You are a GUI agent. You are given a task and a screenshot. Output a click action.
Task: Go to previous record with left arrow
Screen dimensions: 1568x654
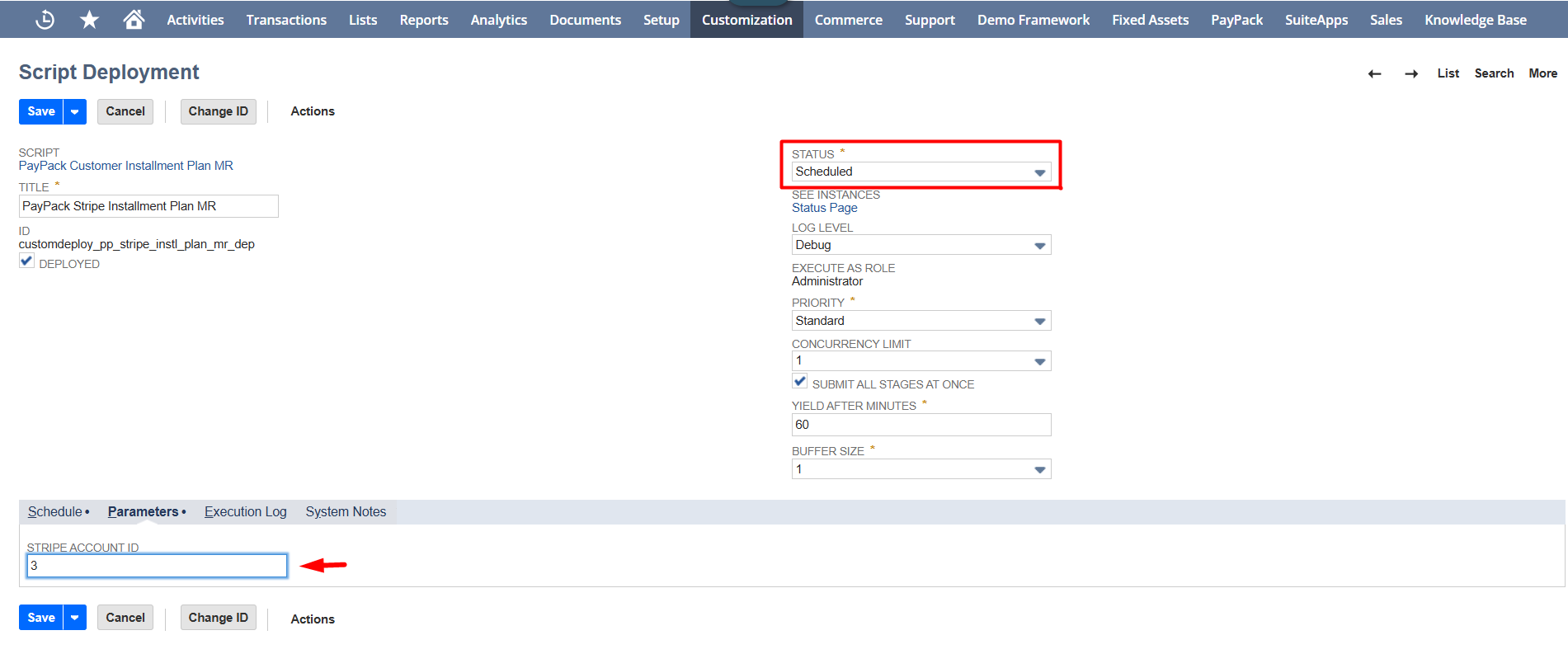[x=1374, y=73]
